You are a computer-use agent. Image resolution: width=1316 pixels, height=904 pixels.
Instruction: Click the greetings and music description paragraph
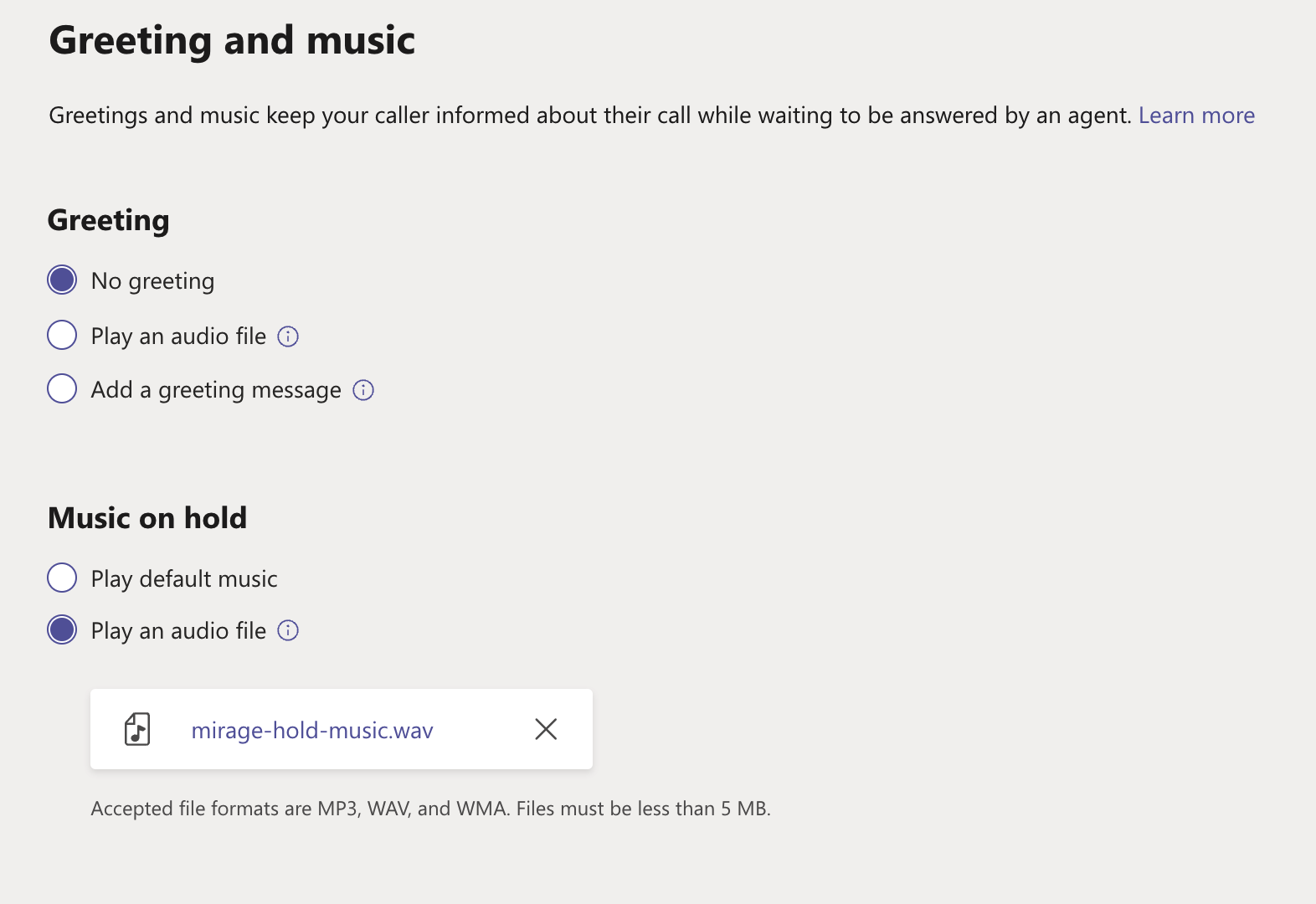tap(590, 116)
